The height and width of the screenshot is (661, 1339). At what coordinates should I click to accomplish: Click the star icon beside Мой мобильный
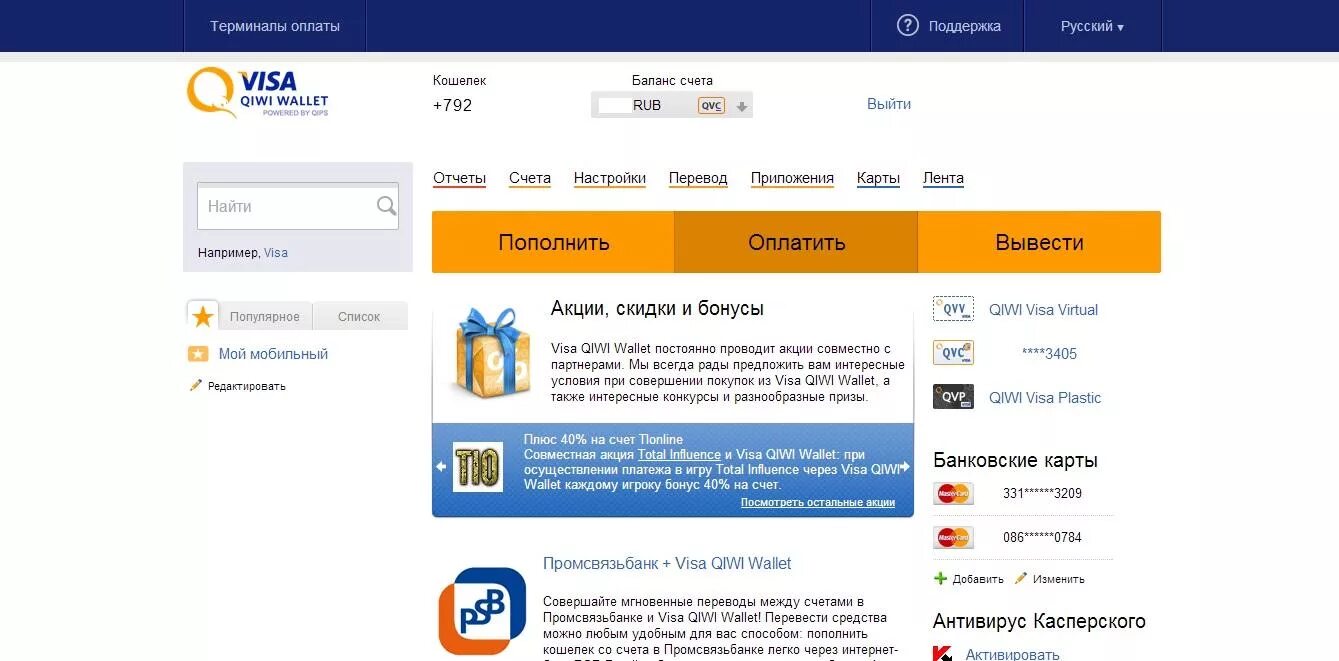(198, 354)
